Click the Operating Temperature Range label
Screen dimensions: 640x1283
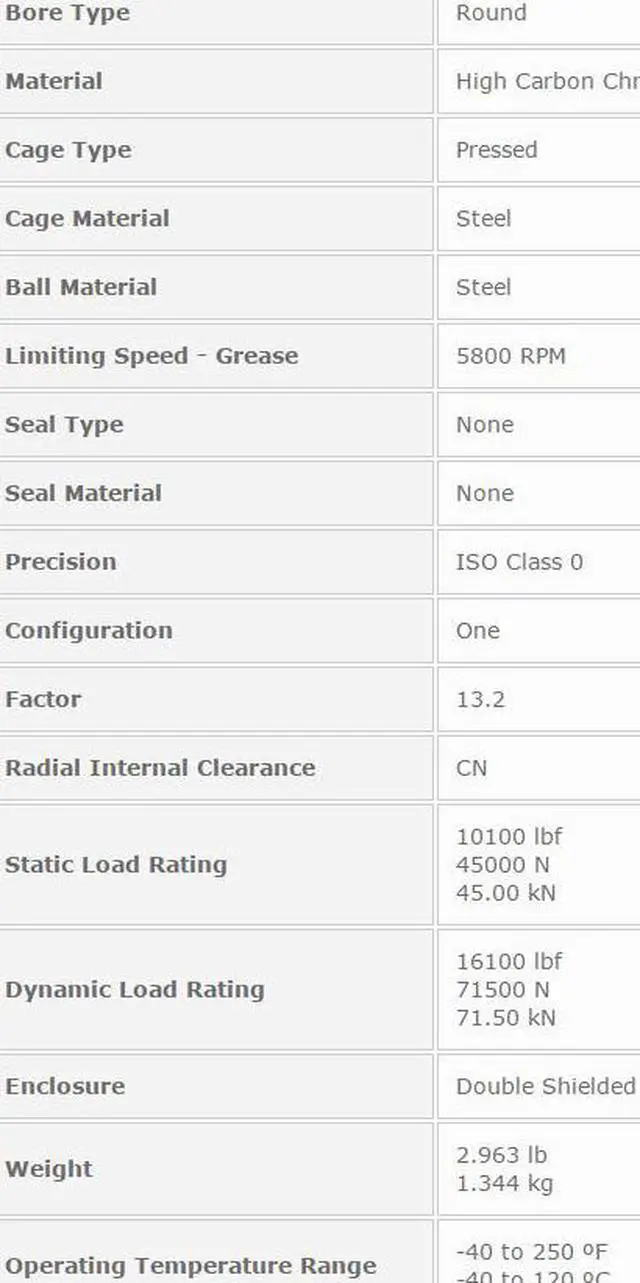click(190, 1266)
